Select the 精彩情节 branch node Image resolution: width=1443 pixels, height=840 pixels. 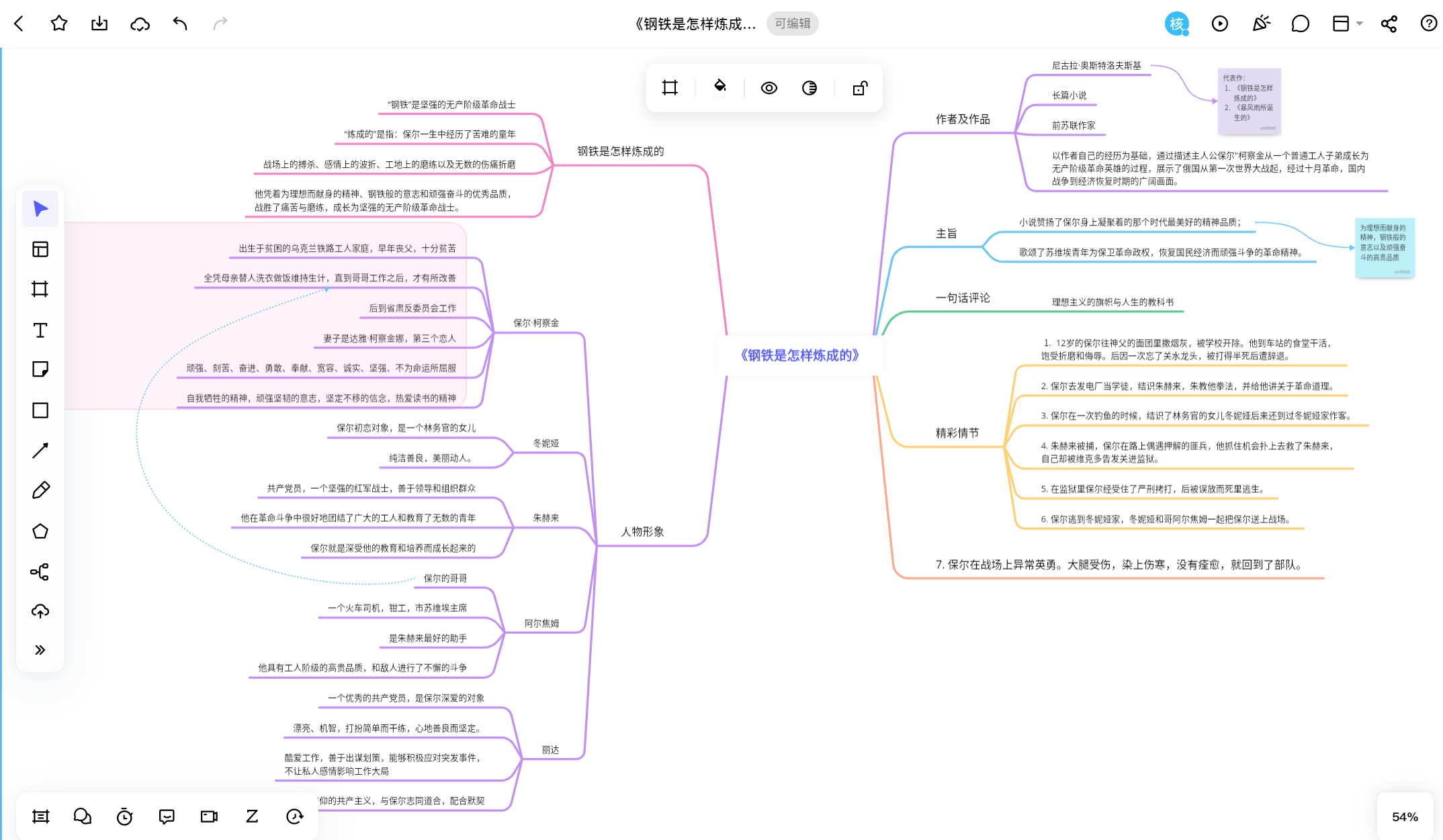tap(957, 433)
